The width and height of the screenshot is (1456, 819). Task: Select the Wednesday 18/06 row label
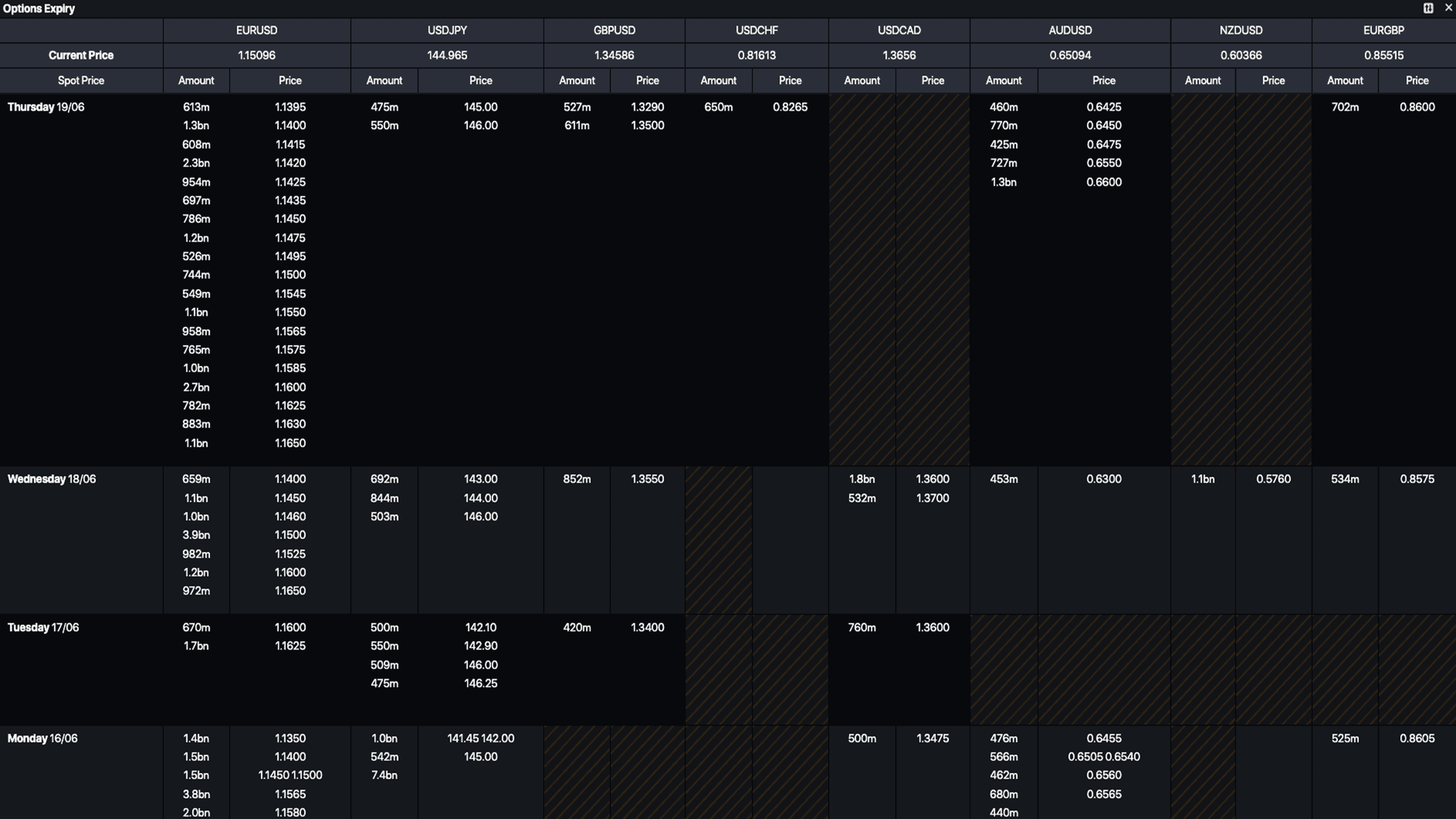click(52, 479)
